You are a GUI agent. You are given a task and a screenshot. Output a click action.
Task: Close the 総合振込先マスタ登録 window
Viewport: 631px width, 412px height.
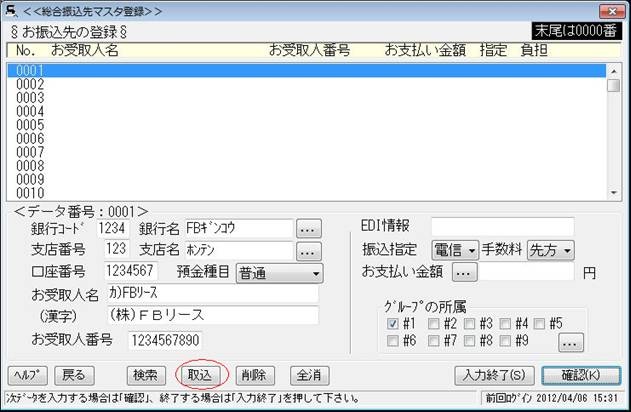coord(612,11)
